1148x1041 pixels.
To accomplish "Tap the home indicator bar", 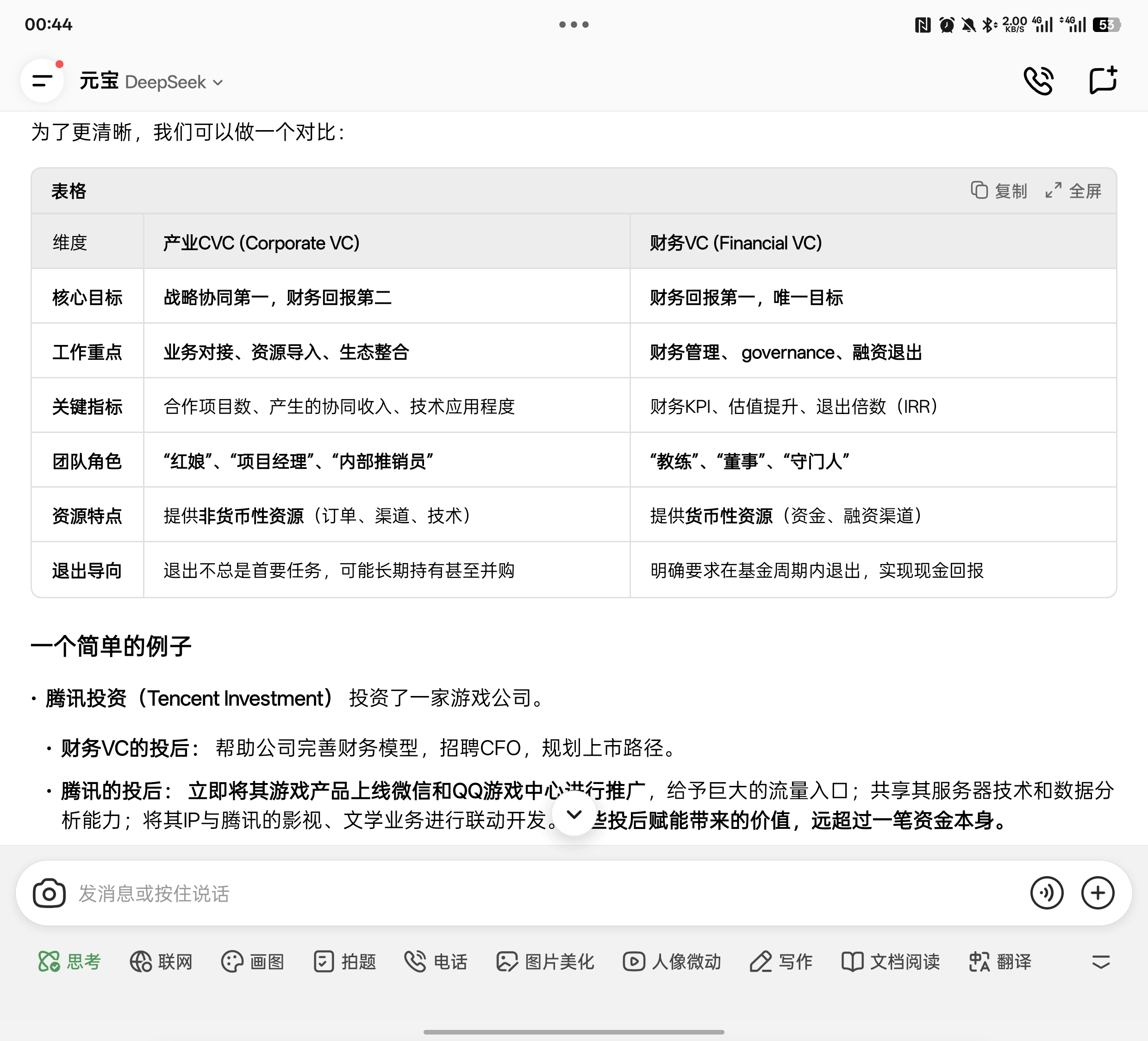I will 574,1032.
